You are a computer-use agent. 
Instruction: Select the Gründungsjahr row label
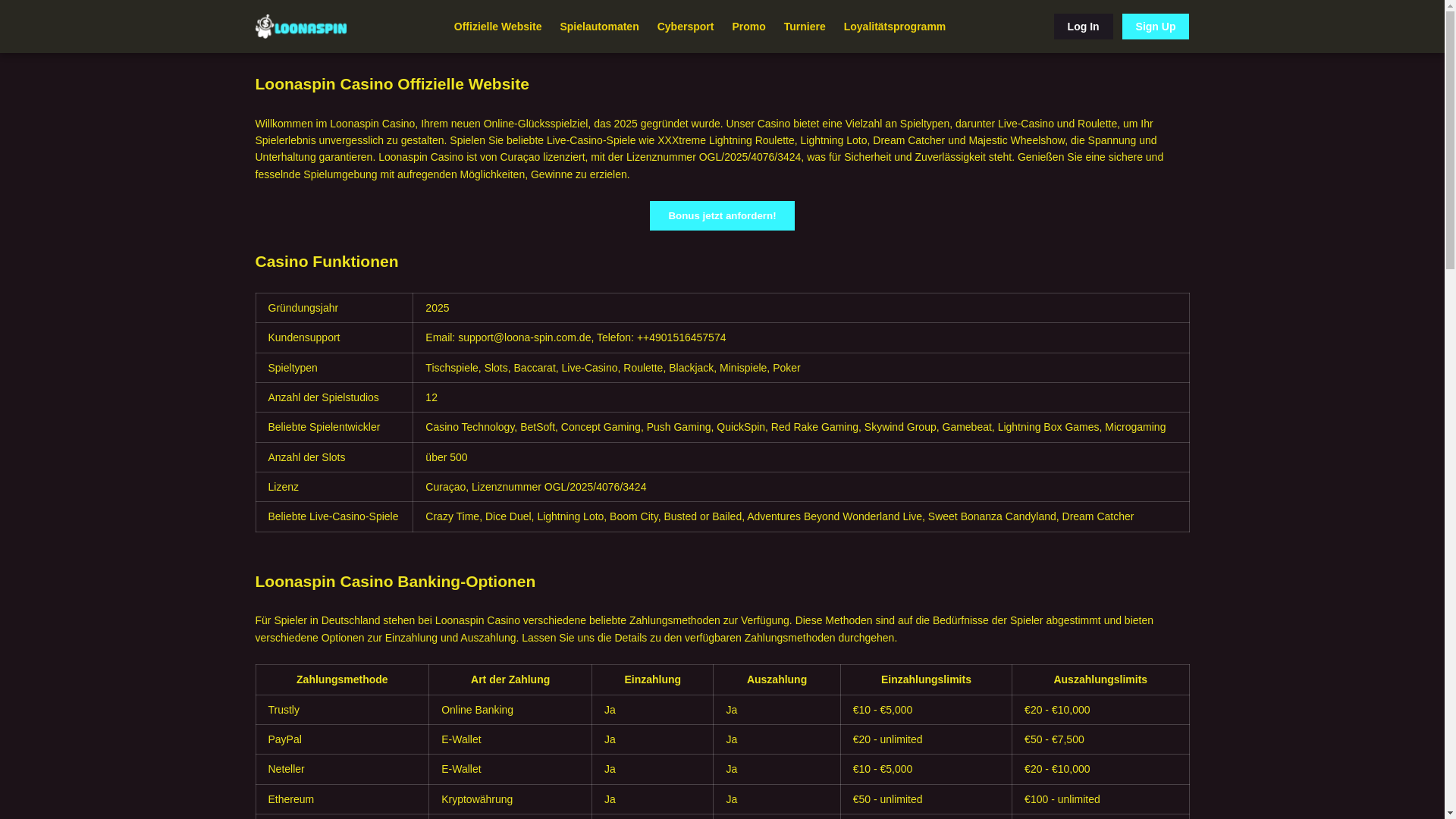(x=334, y=308)
